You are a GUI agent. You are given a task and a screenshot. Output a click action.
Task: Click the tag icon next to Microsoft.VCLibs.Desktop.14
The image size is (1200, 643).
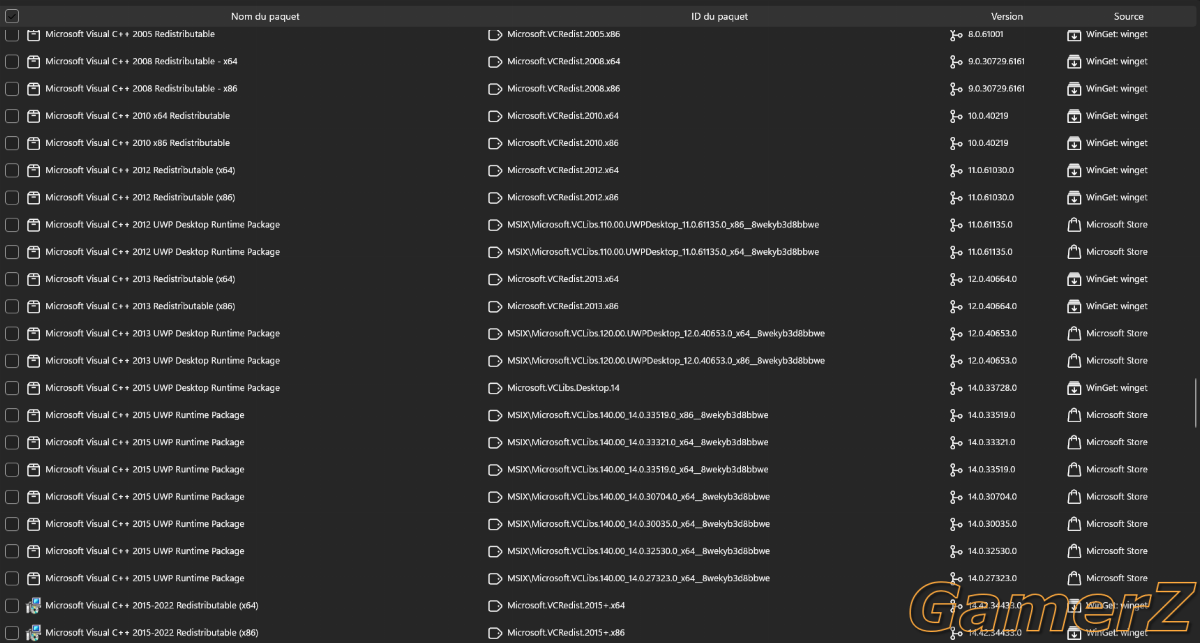(x=494, y=388)
